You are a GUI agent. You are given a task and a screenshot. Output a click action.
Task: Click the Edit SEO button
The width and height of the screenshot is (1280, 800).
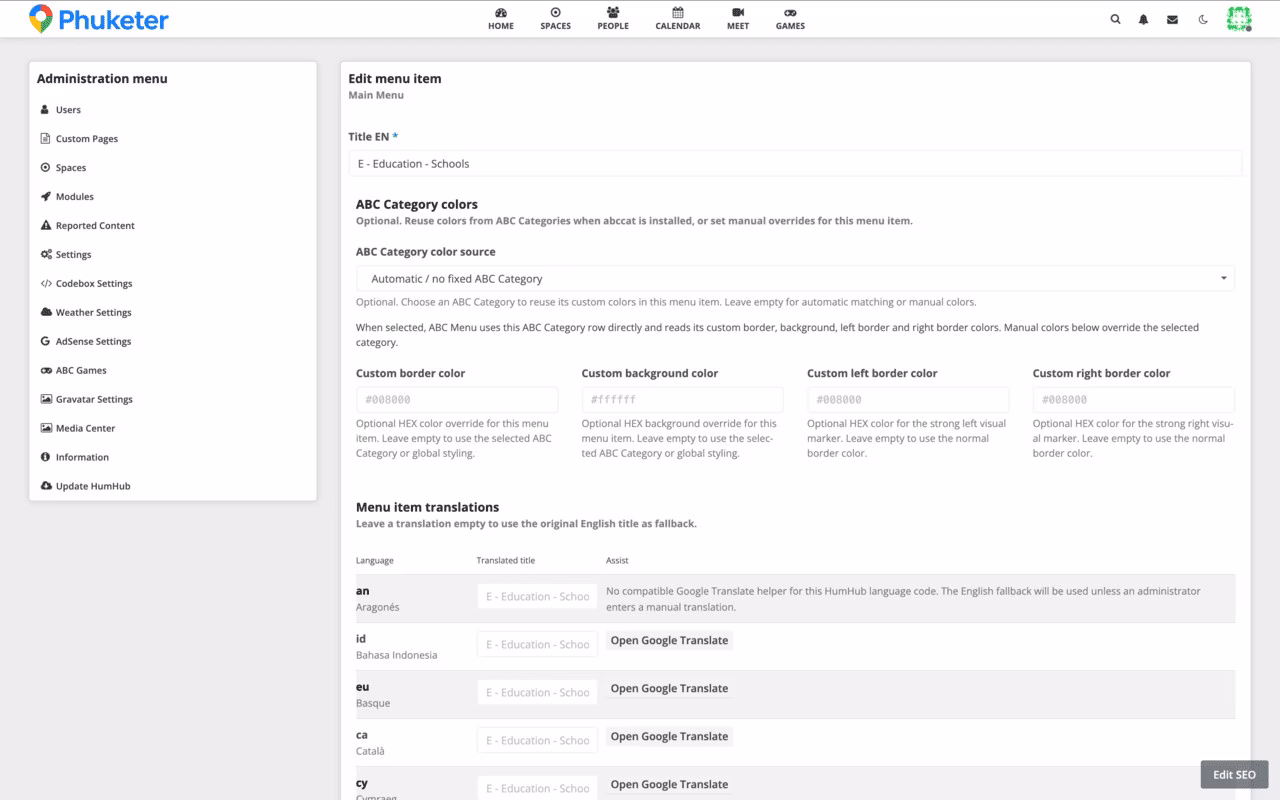point(1235,775)
